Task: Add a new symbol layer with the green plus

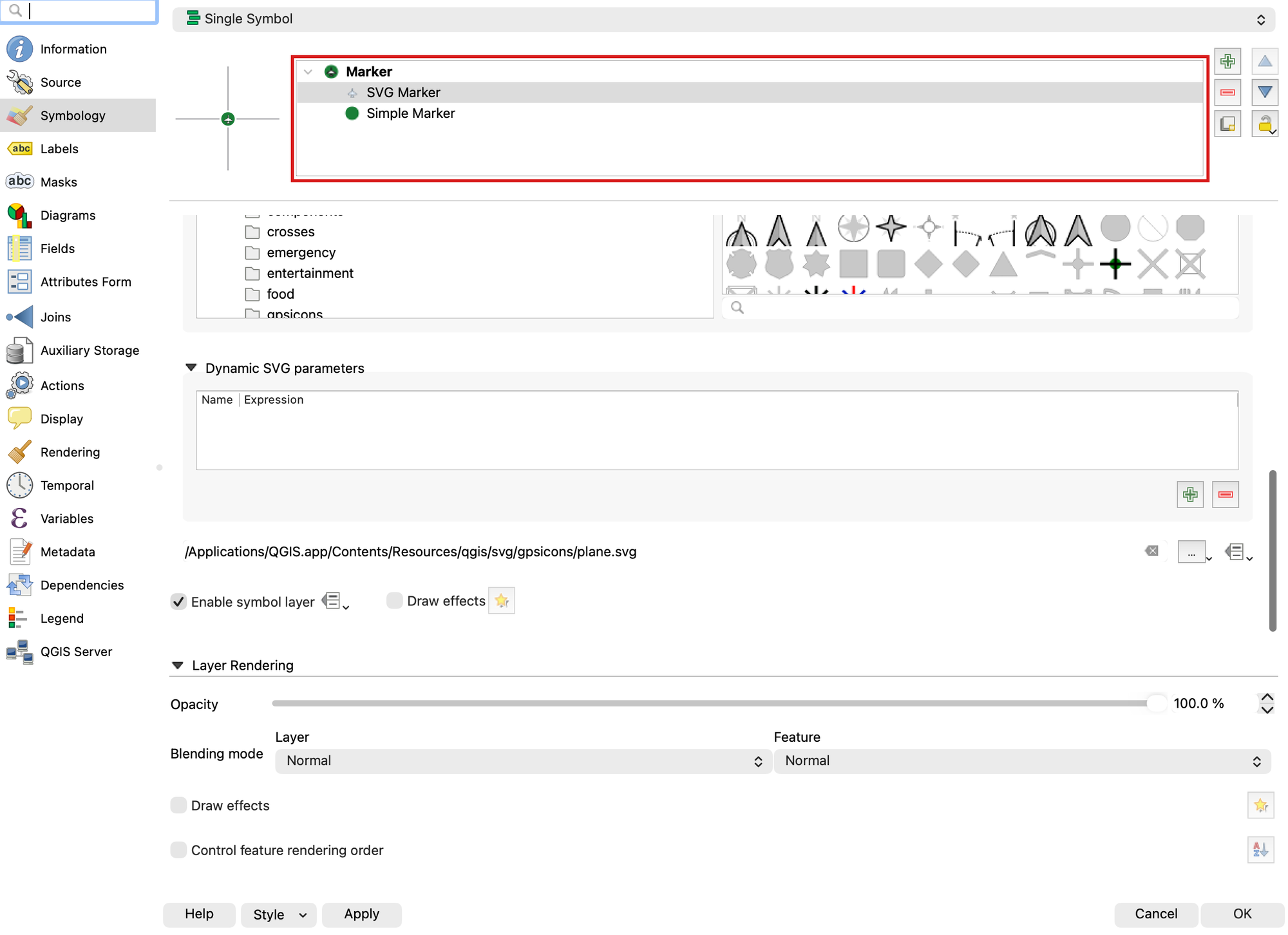Action: (1227, 61)
